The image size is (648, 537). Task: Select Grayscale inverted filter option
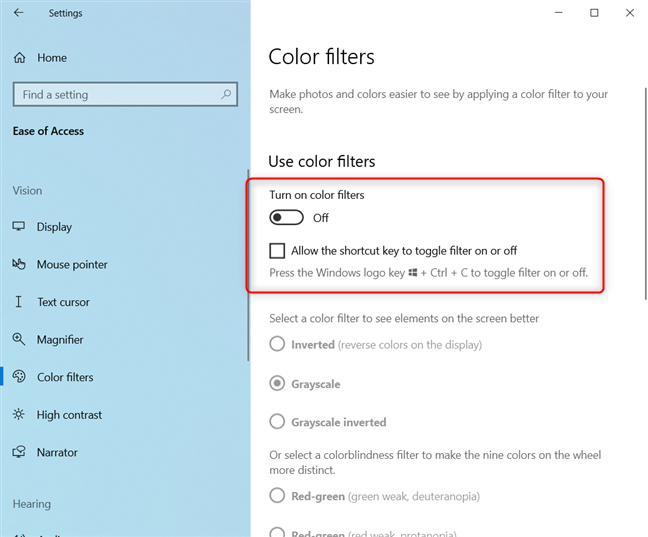[277, 422]
